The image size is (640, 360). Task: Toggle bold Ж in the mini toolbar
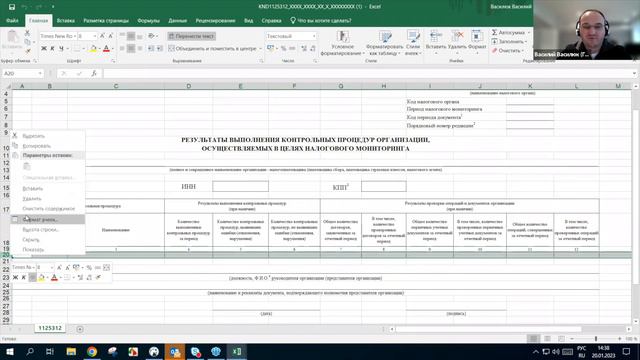tap(15, 278)
